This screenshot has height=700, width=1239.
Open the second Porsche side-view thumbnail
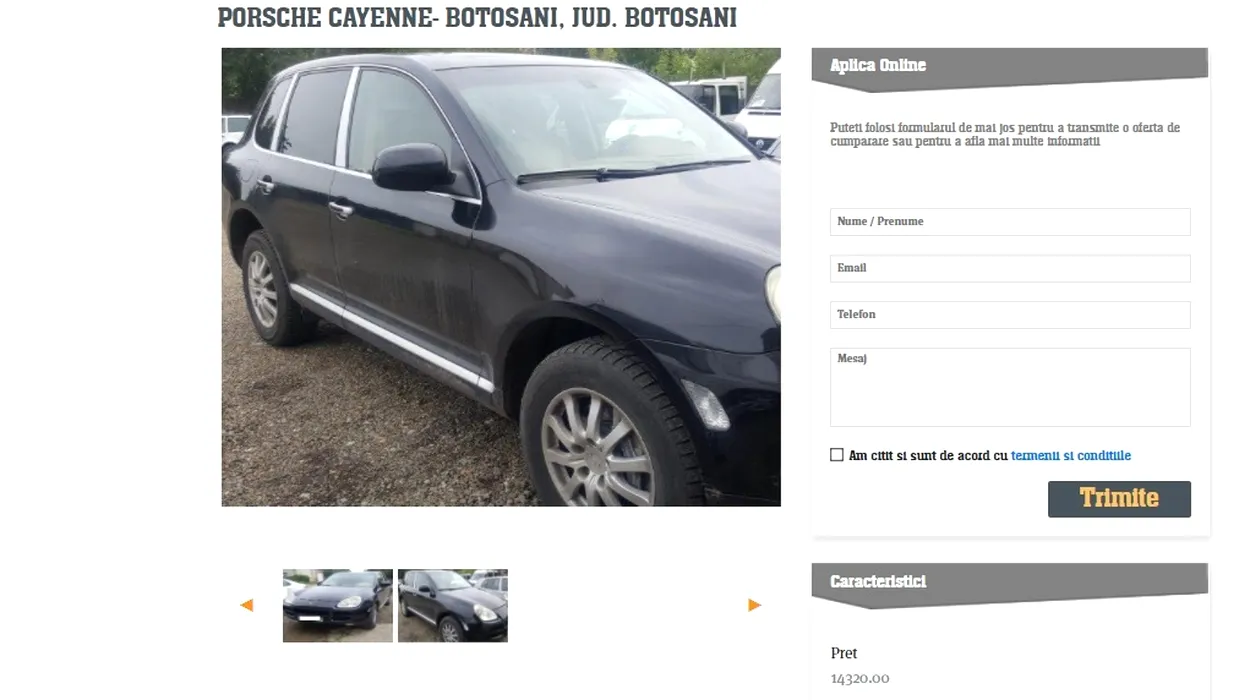pyautogui.click(x=453, y=606)
